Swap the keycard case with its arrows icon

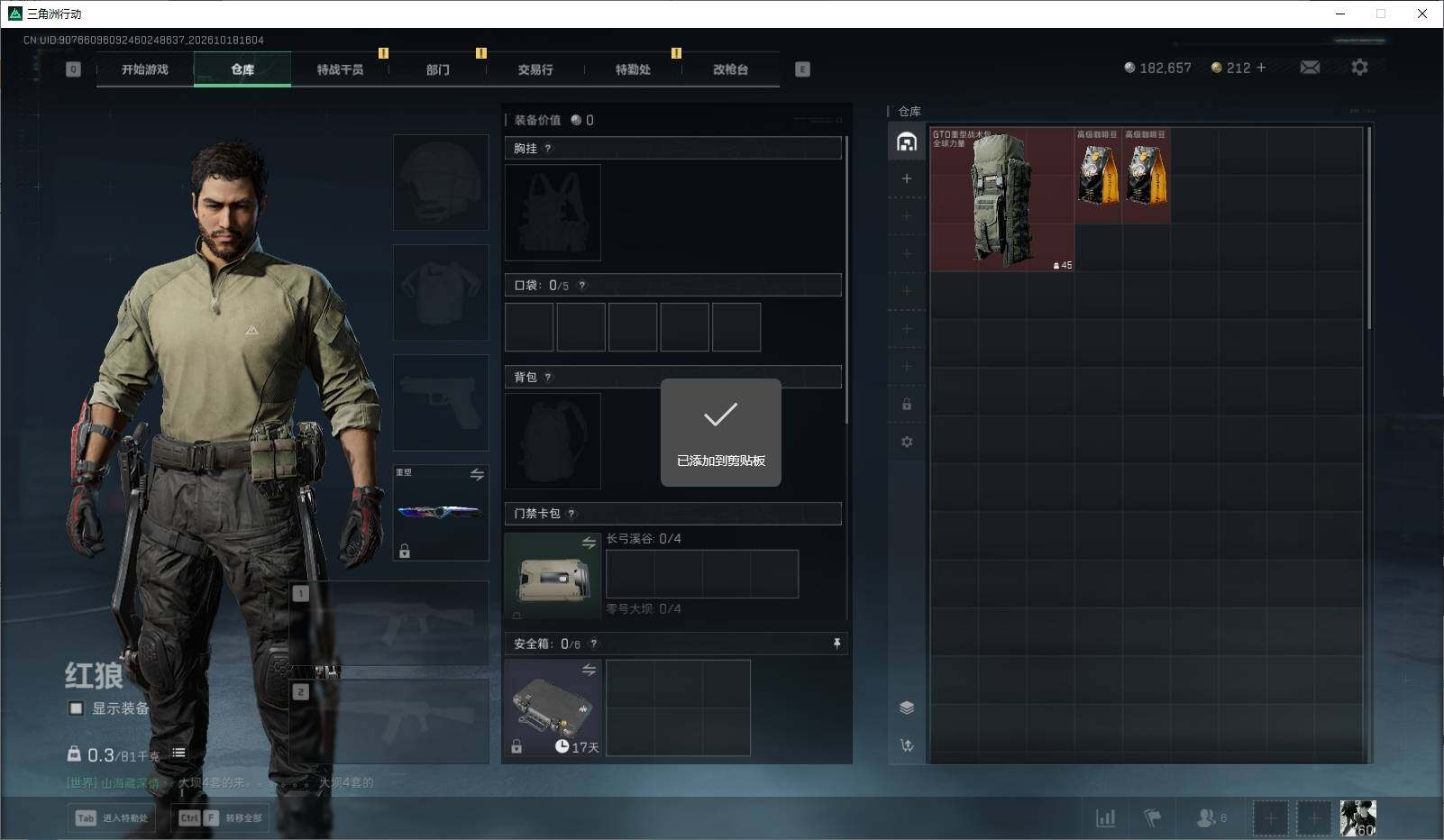coord(589,543)
